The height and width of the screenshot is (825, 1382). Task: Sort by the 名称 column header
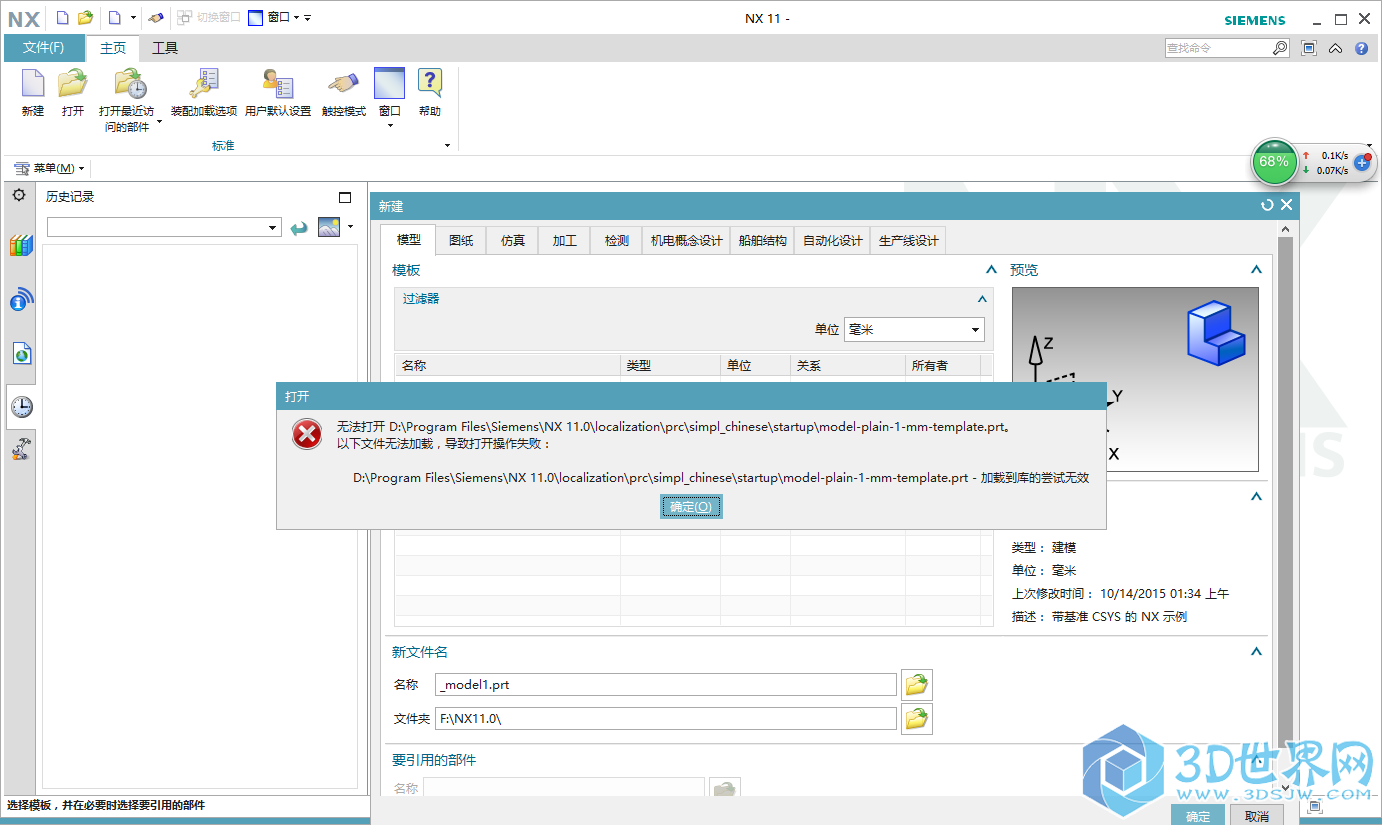coord(508,366)
